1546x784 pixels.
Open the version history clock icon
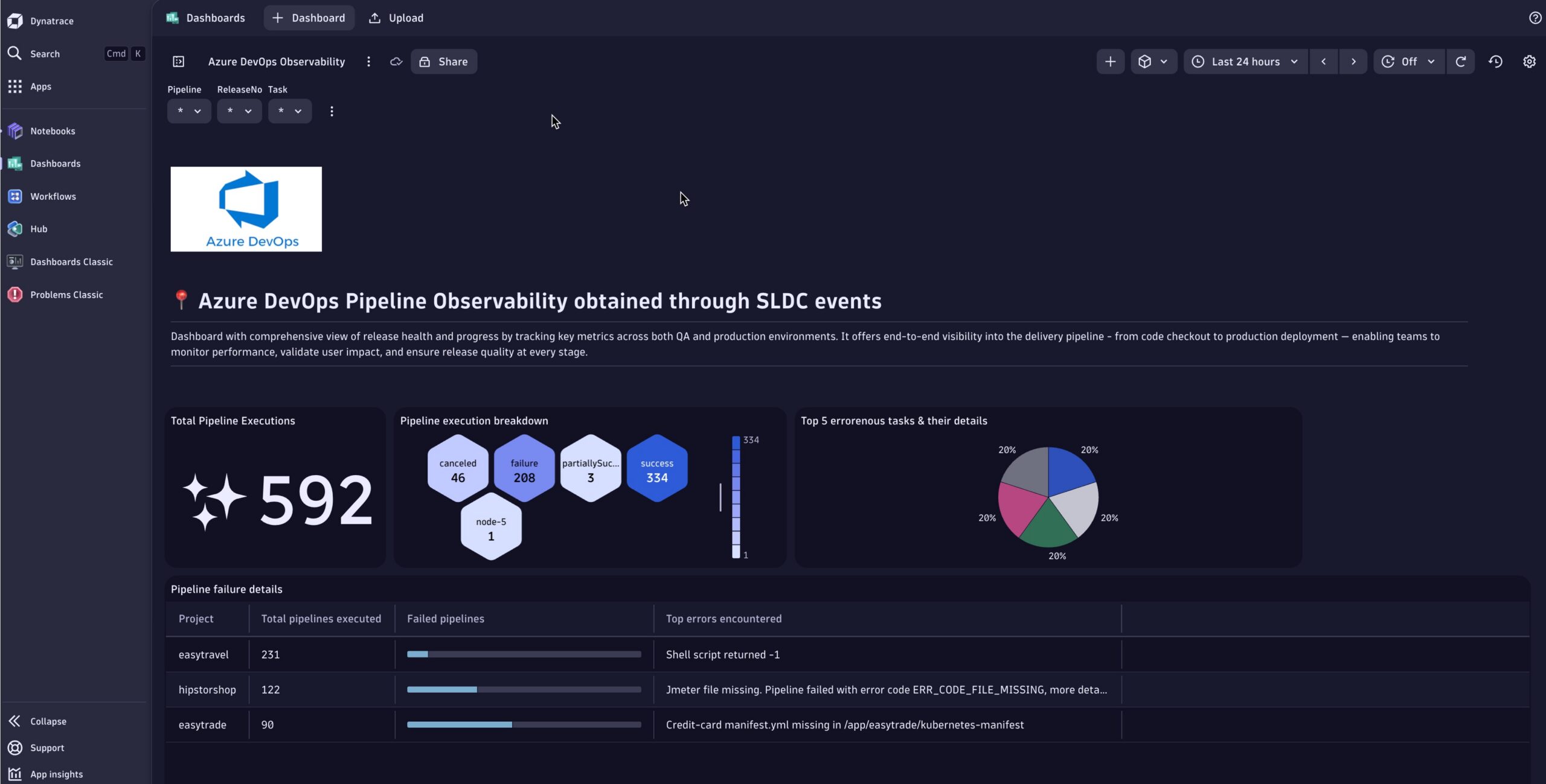(1495, 62)
